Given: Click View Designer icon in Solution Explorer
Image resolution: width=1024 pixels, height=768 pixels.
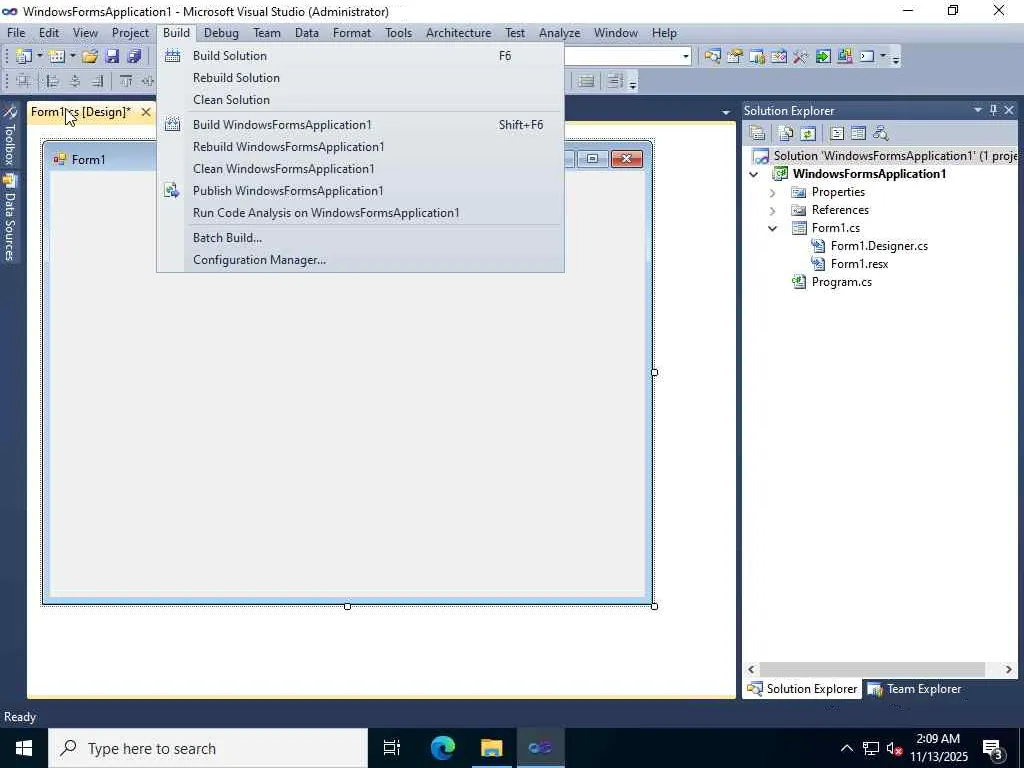Looking at the screenshot, I should tap(859, 133).
